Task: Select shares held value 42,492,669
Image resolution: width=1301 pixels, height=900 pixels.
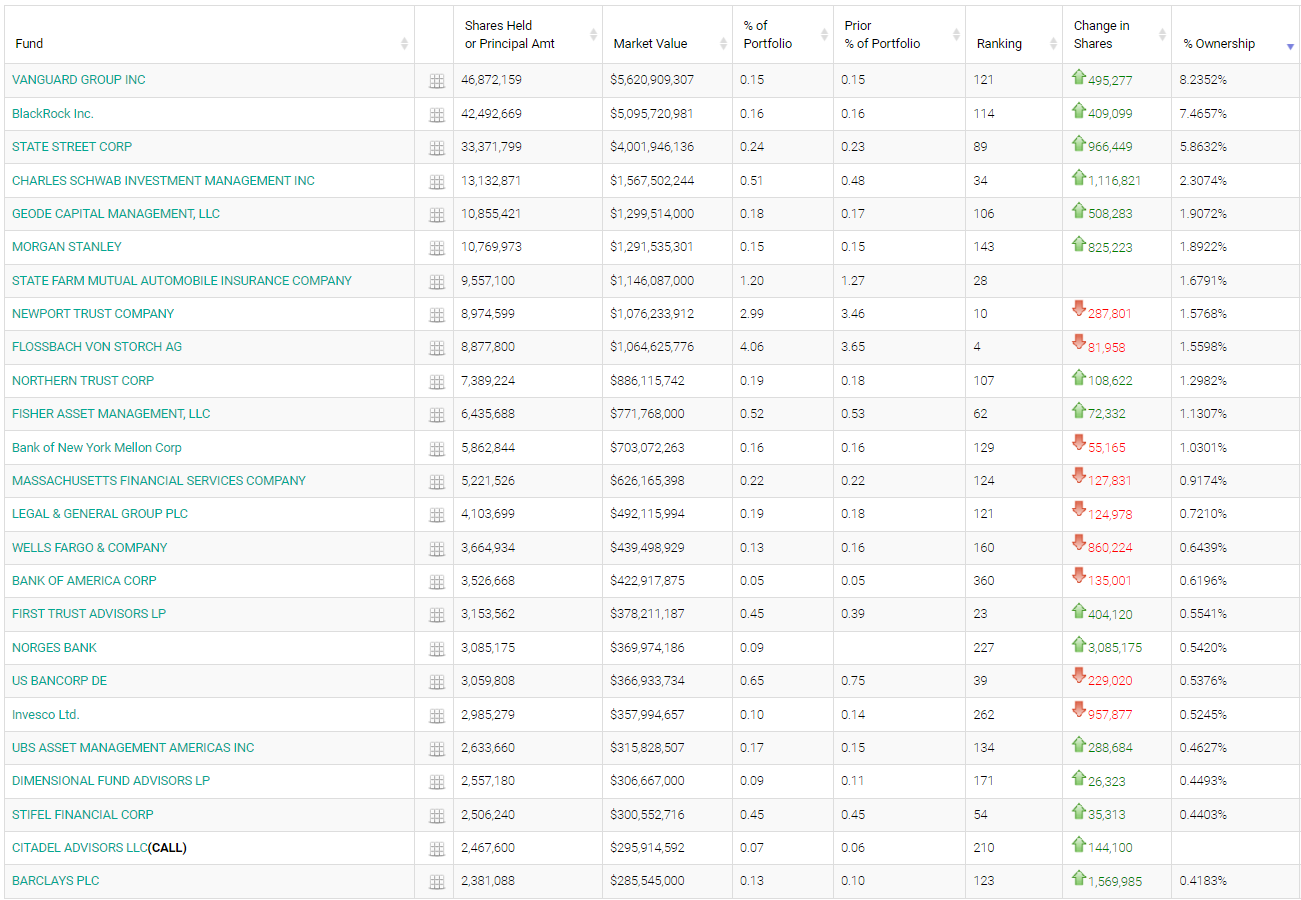Action: (x=491, y=113)
